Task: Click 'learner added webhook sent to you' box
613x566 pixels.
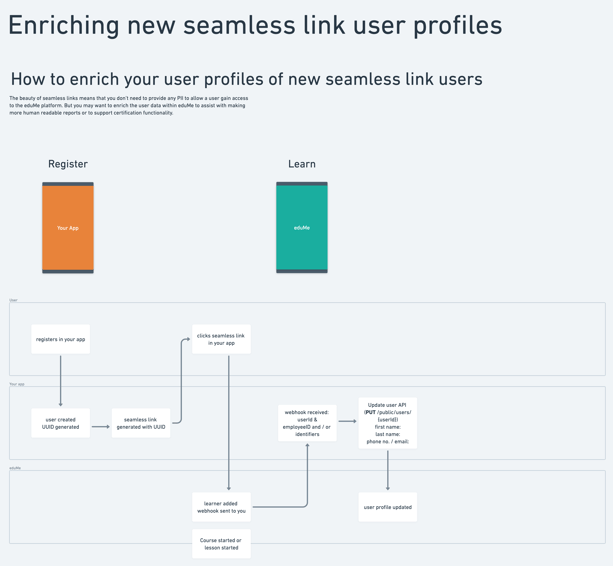Action: (x=221, y=507)
